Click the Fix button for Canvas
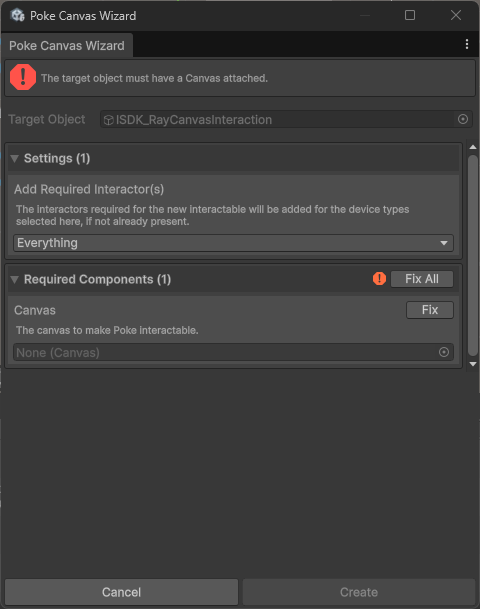 pyautogui.click(x=430, y=310)
